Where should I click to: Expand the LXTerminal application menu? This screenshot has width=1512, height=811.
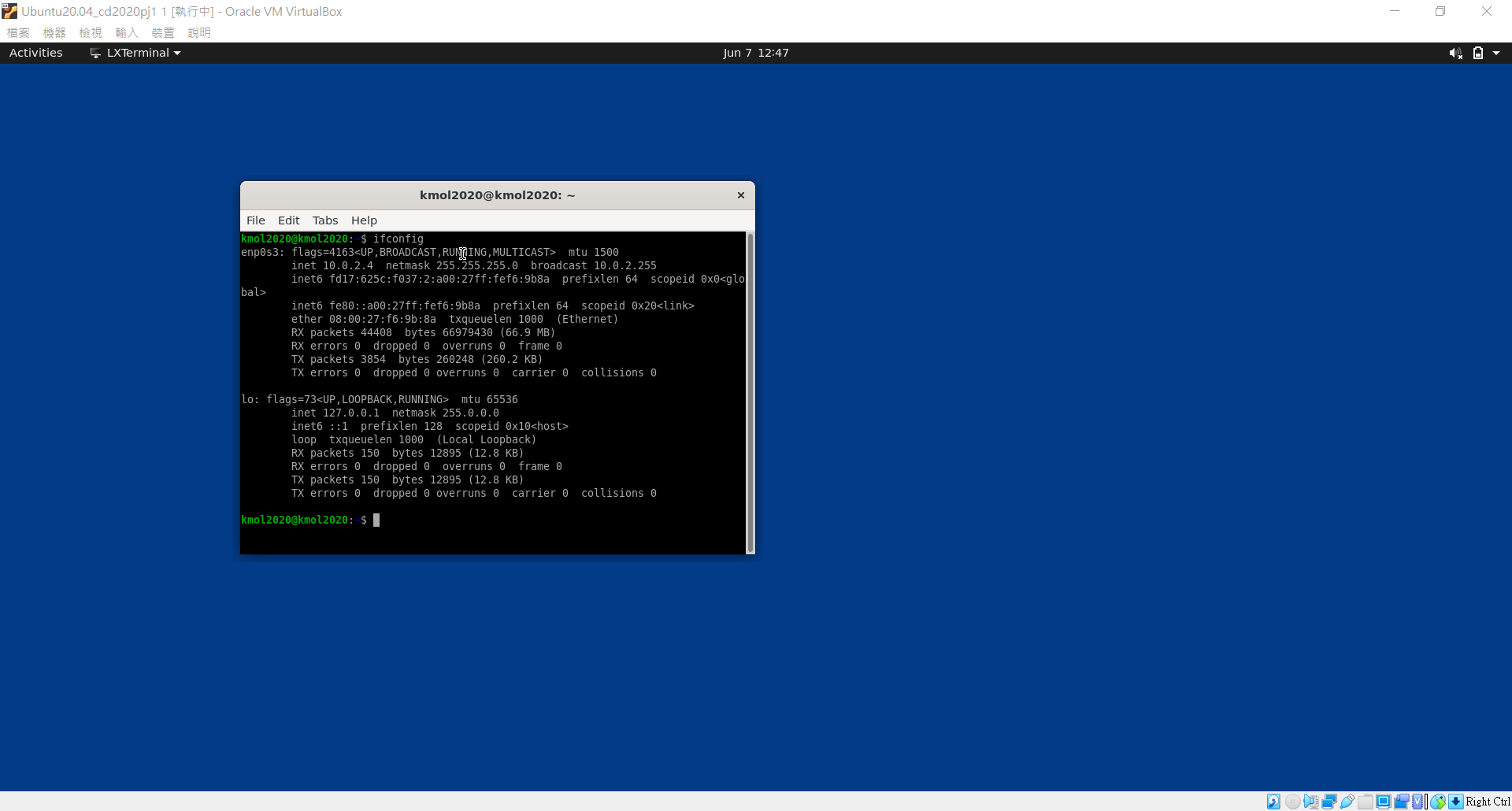tap(135, 53)
